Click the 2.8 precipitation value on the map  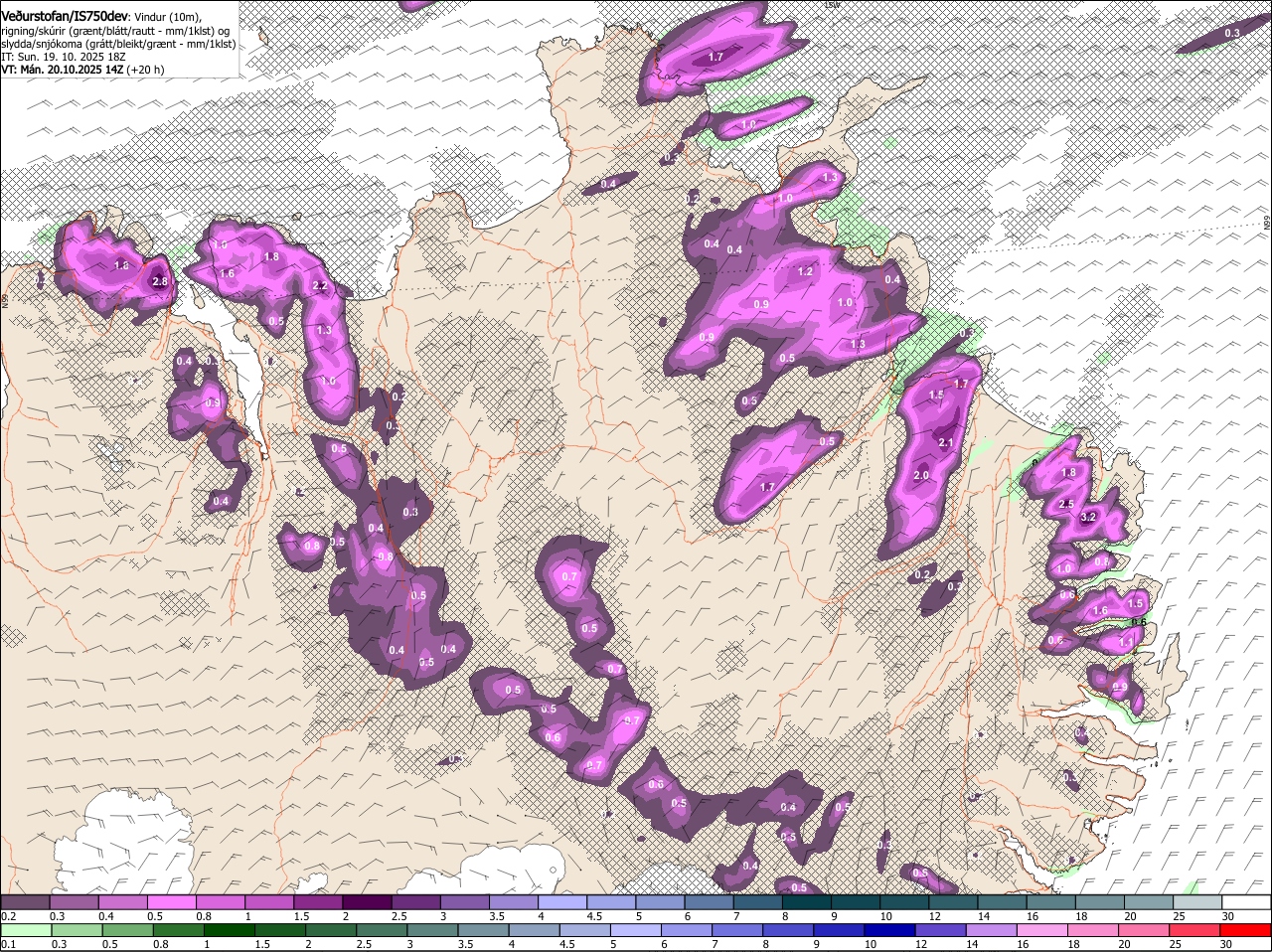[x=161, y=282]
